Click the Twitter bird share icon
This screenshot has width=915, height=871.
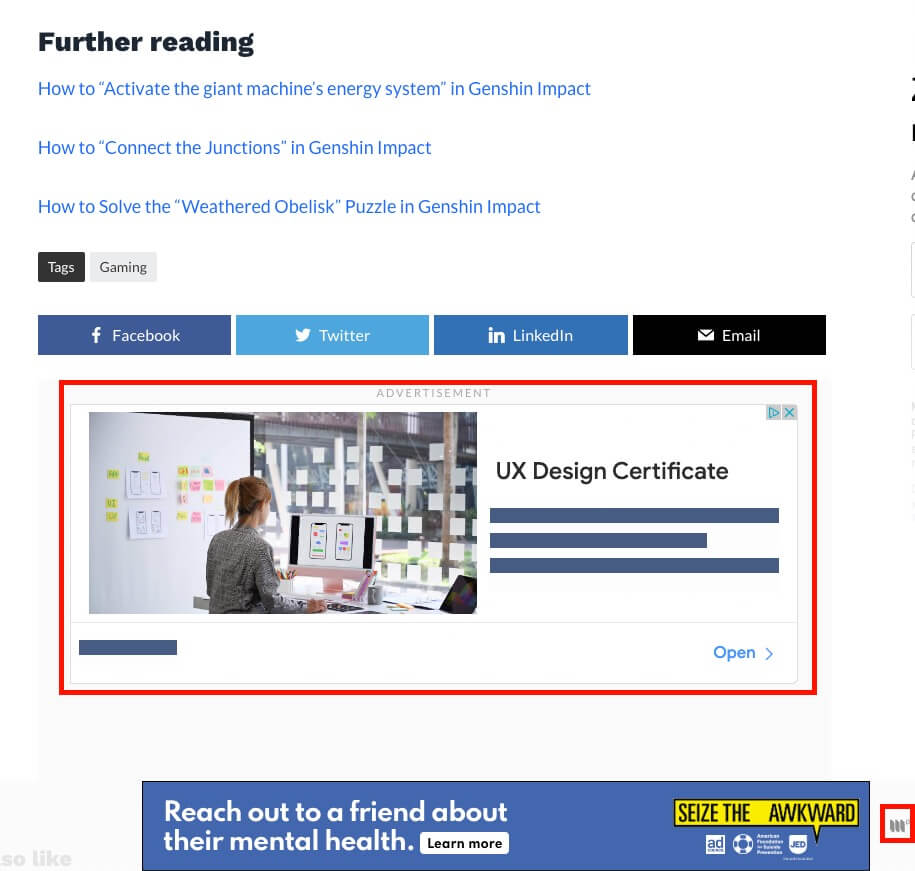(303, 334)
